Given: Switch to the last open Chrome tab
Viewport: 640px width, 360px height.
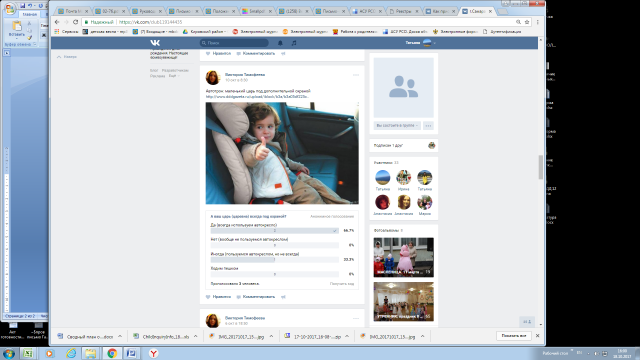Looking at the screenshot, I should pyautogui.click(x=477, y=11).
